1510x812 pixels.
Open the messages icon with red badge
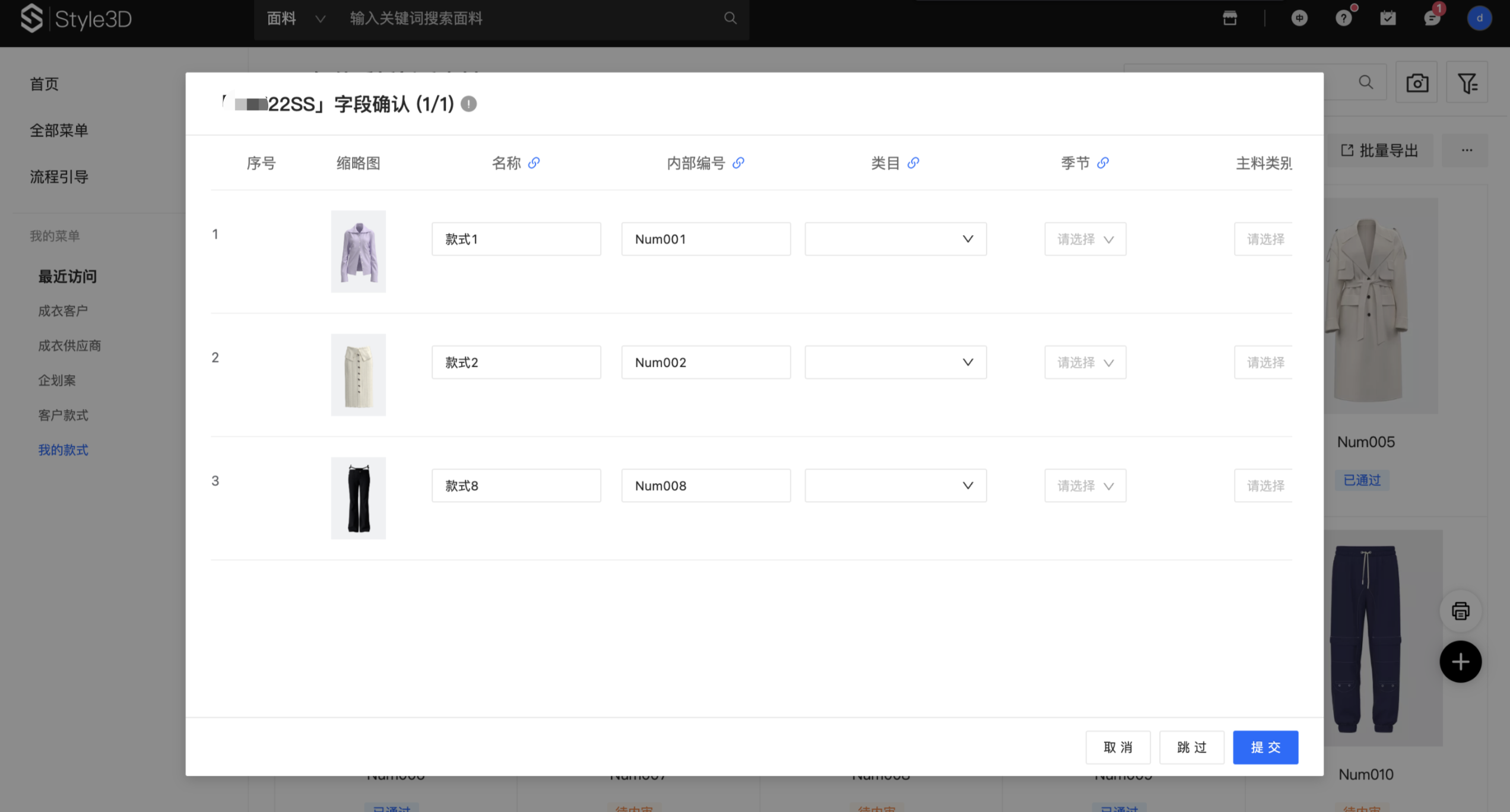coord(1432,18)
